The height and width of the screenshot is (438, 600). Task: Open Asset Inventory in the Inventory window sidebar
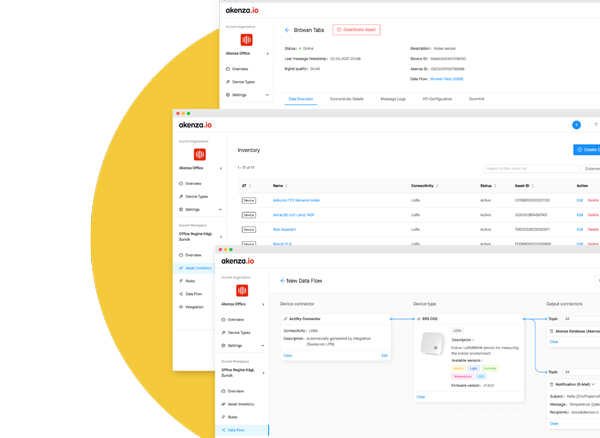click(195, 268)
